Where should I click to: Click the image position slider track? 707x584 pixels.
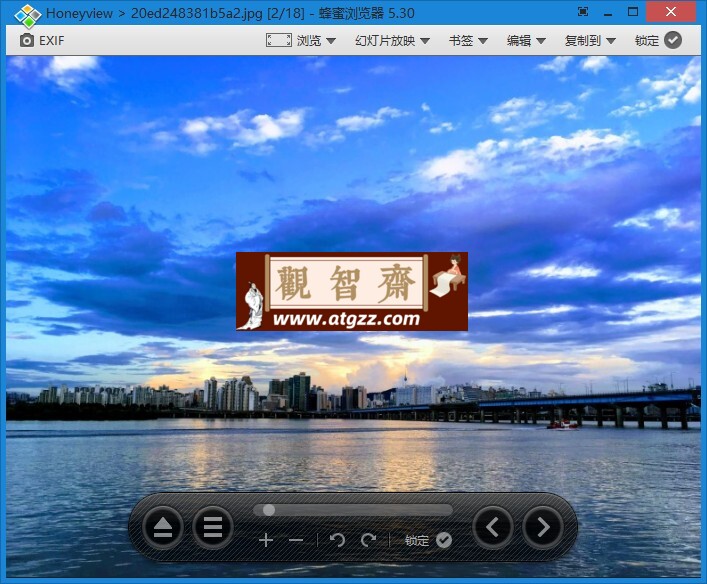pyautogui.click(x=353, y=510)
